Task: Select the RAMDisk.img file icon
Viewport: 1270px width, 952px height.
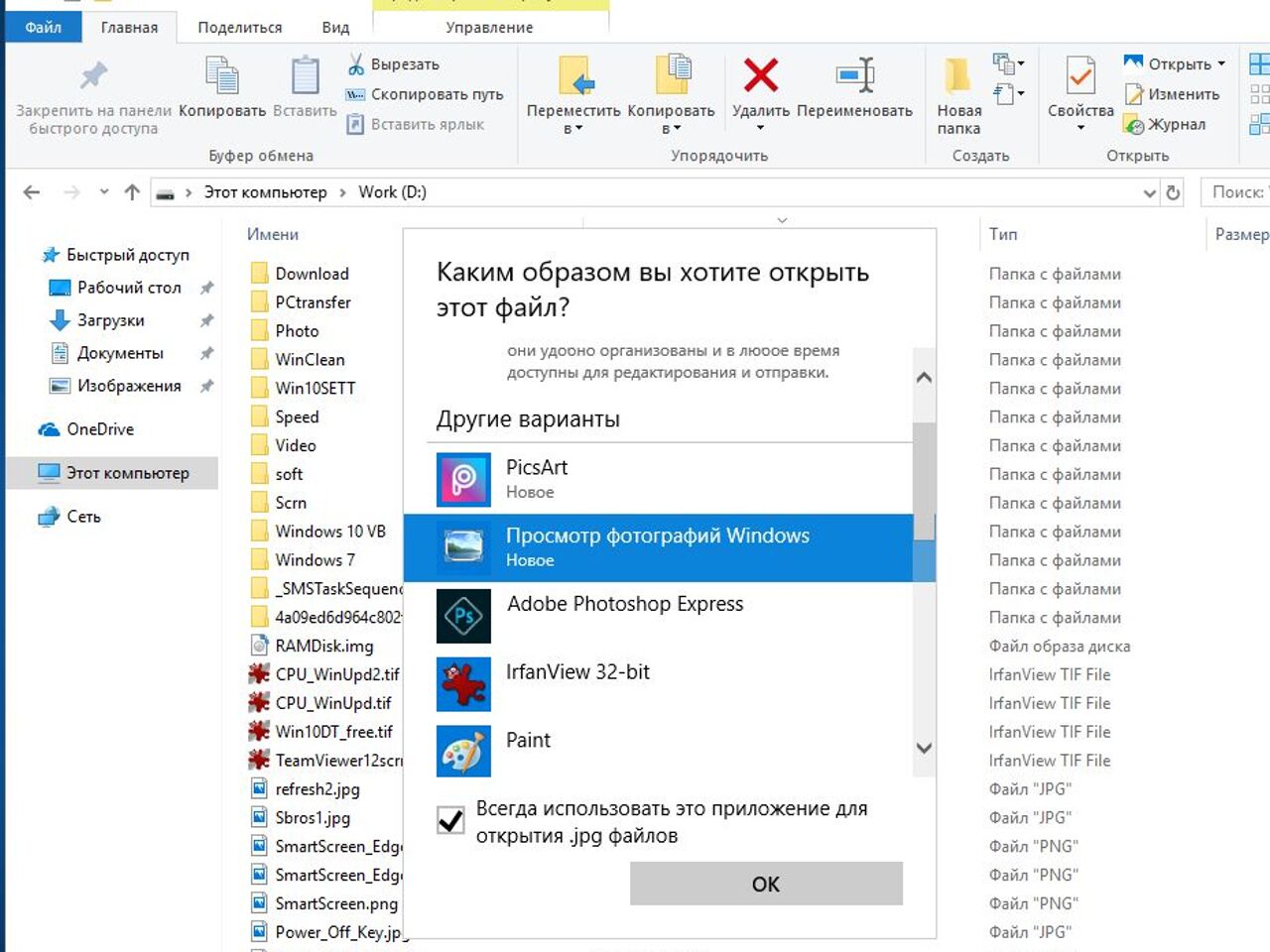Action: point(259,646)
